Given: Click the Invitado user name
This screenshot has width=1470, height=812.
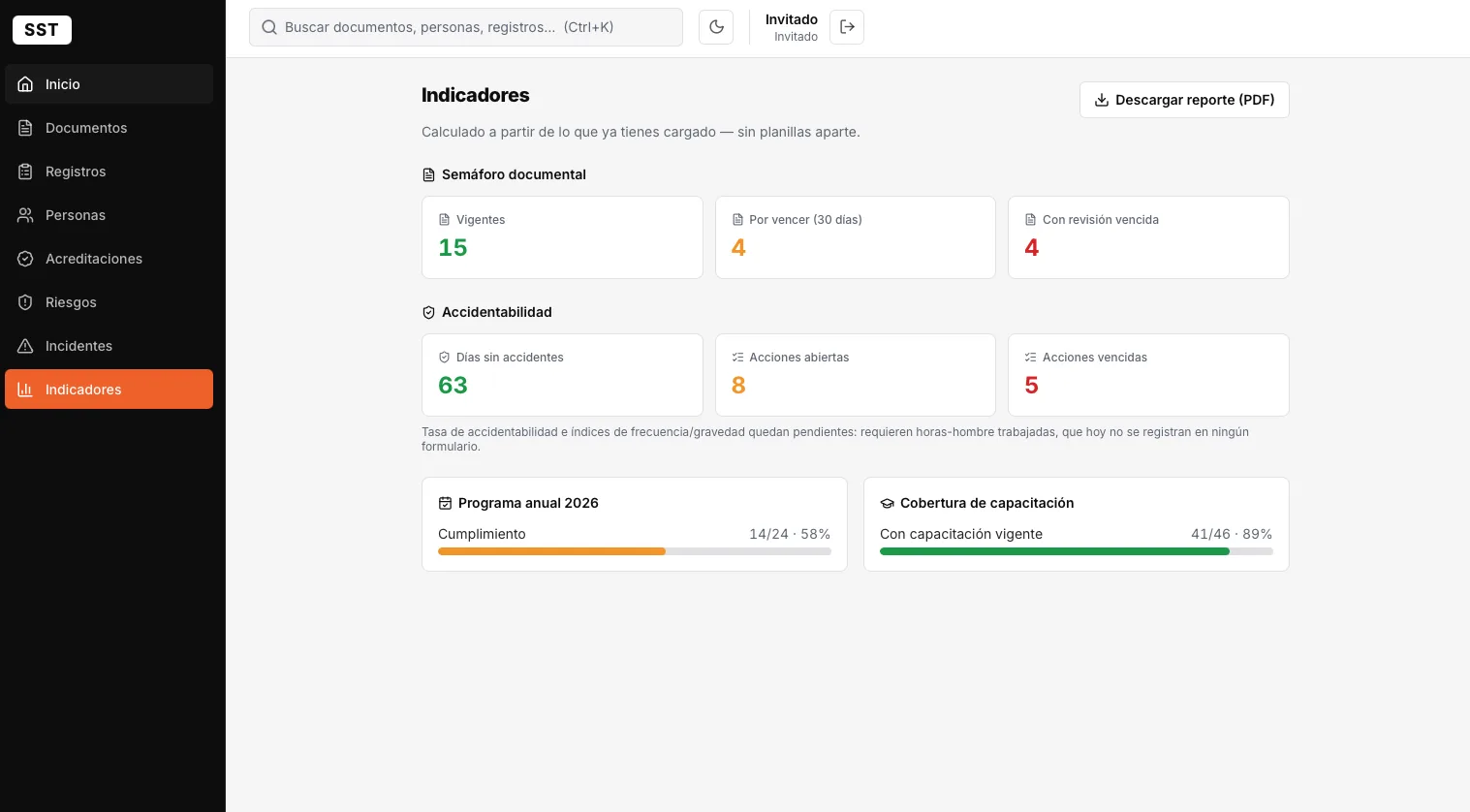Looking at the screenshot, I should click(x=792, y=19).
